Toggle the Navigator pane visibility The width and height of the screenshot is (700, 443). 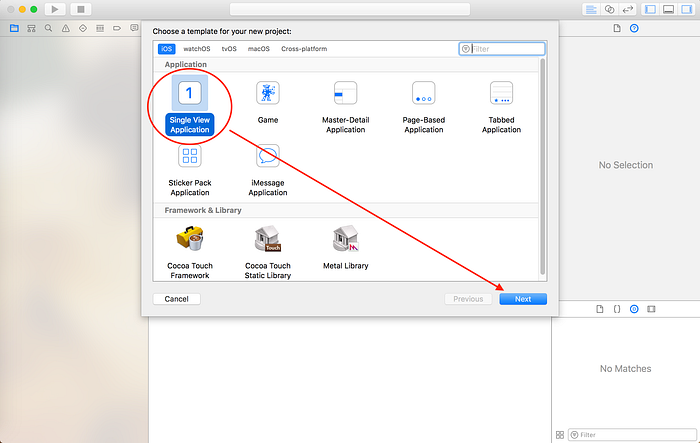[x=650, y=9]
